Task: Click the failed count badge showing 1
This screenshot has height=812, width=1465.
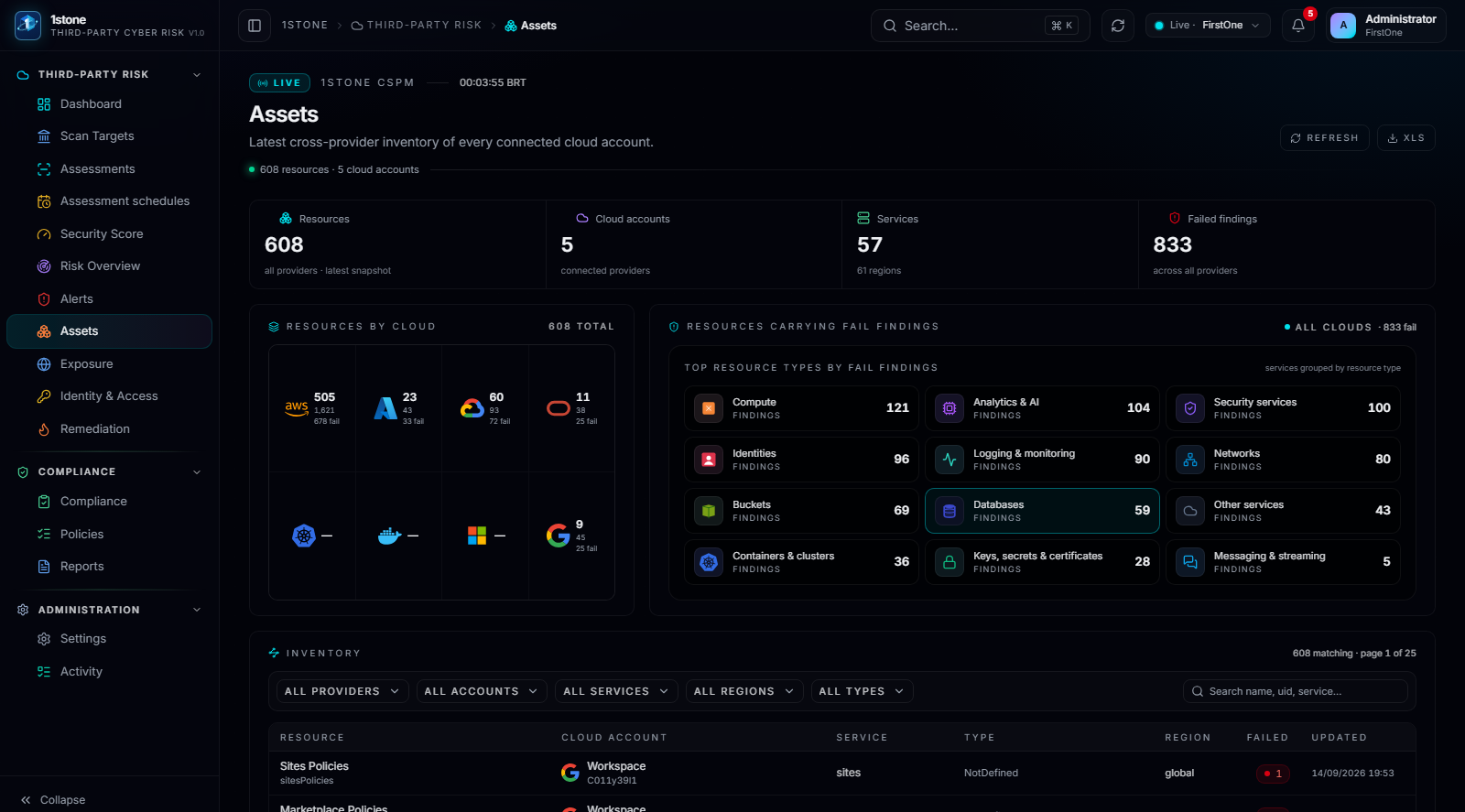Action: click(1273, 774)
